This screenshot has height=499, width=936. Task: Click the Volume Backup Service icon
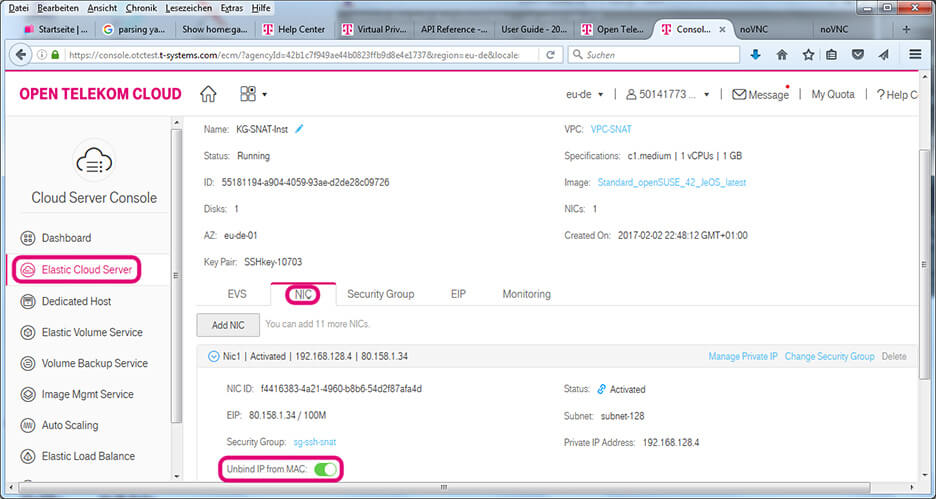[27, 364]
